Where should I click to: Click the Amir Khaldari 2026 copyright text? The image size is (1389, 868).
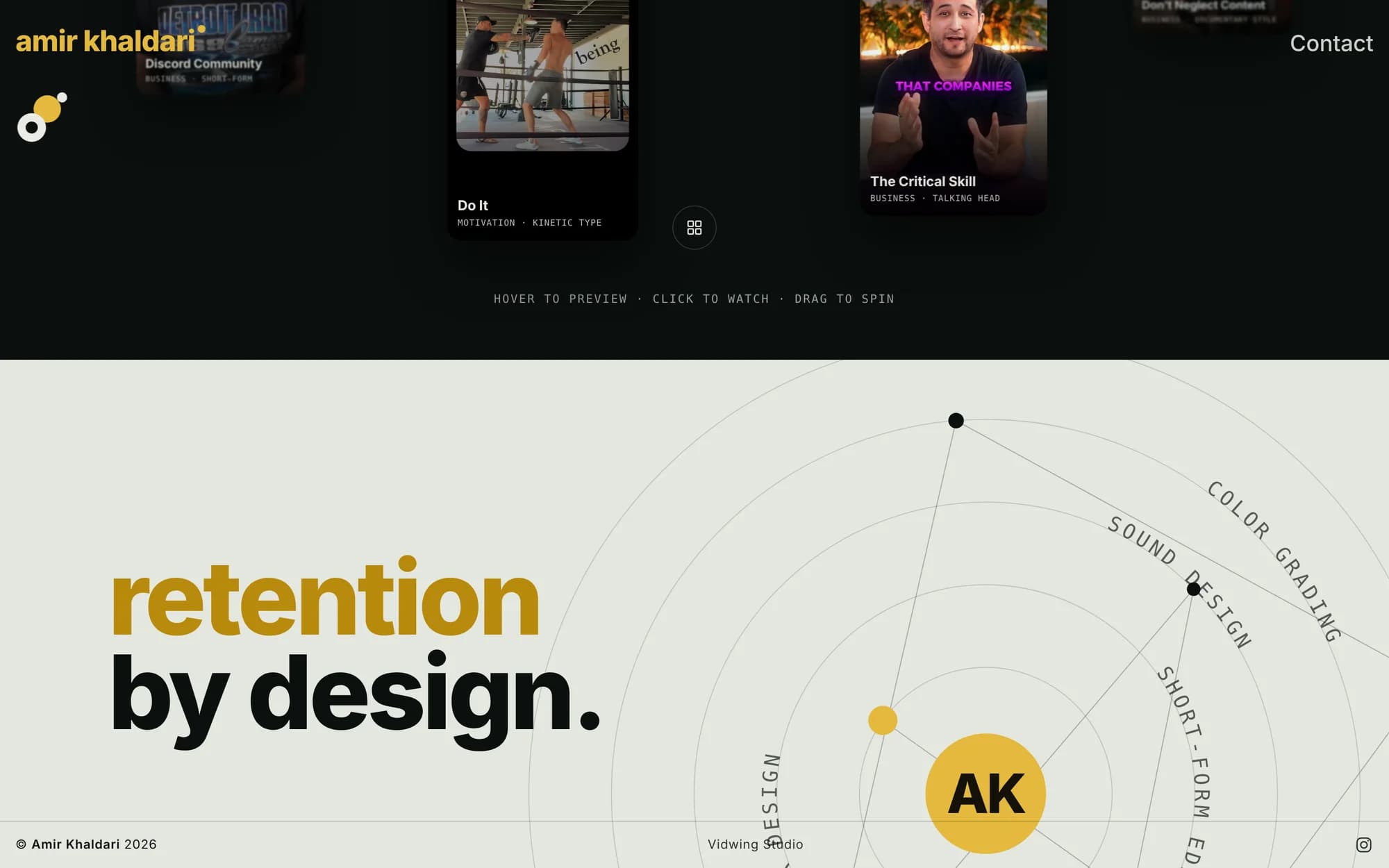coord(86,844)
